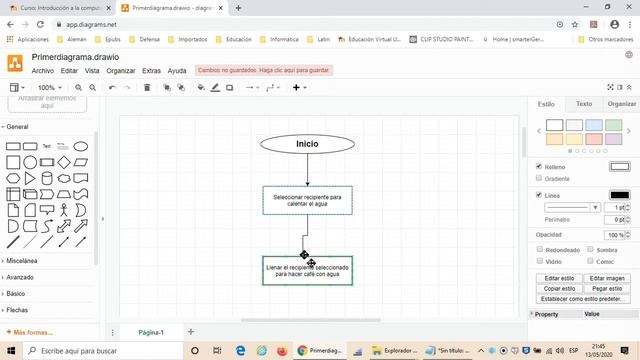The height and width of the screenshot is (360, 640).
Task: Click the redo arrow icon
Action: (127, 87)
